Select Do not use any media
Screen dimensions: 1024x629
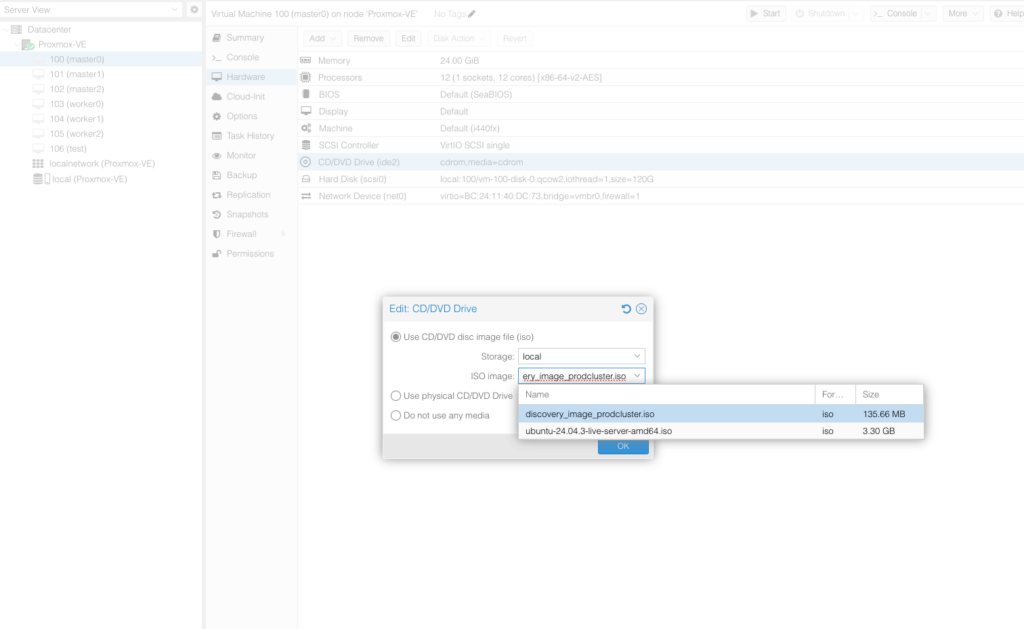coord(396,415)
